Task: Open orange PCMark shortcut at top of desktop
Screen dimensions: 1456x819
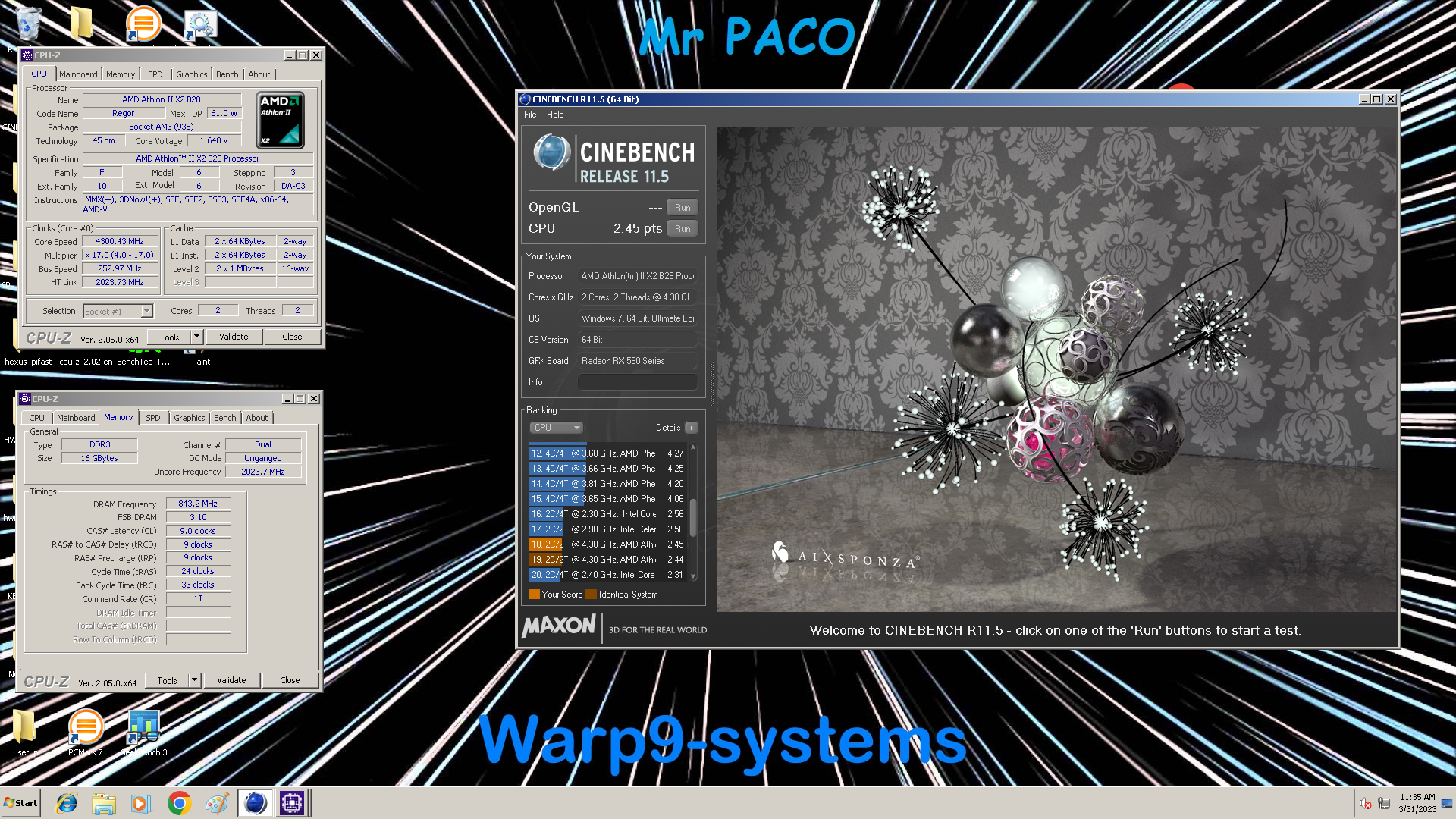Action: pos(143,24)
